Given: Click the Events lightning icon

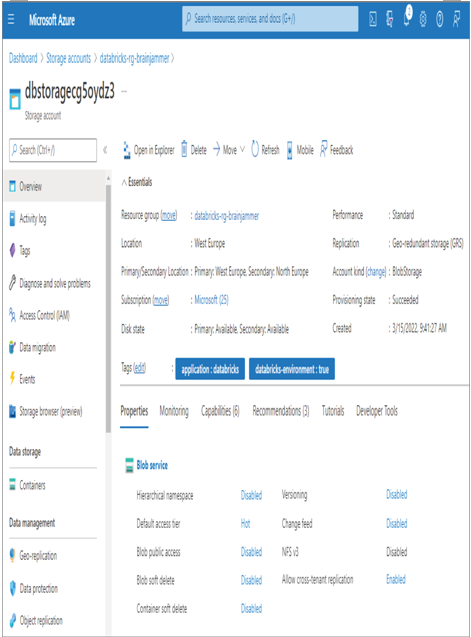Looking at the screenshot, I should coord(13,378).
